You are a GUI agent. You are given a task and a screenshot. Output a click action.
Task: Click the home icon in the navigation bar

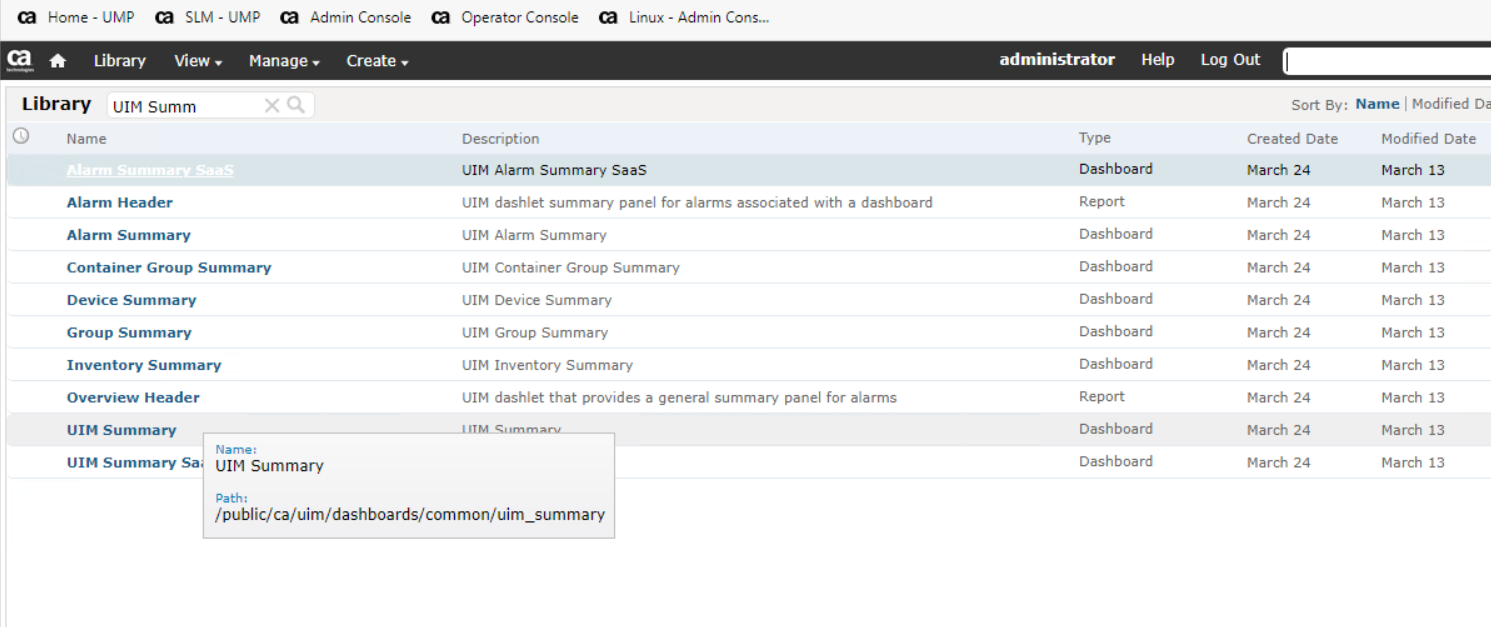[x=57, y=61]
